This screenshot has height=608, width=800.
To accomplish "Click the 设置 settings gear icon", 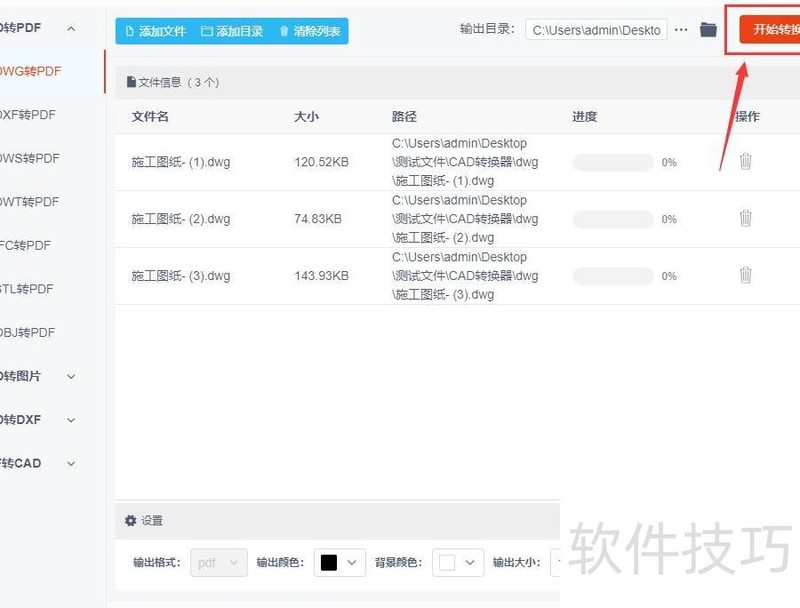I will (x=130, y=521).
